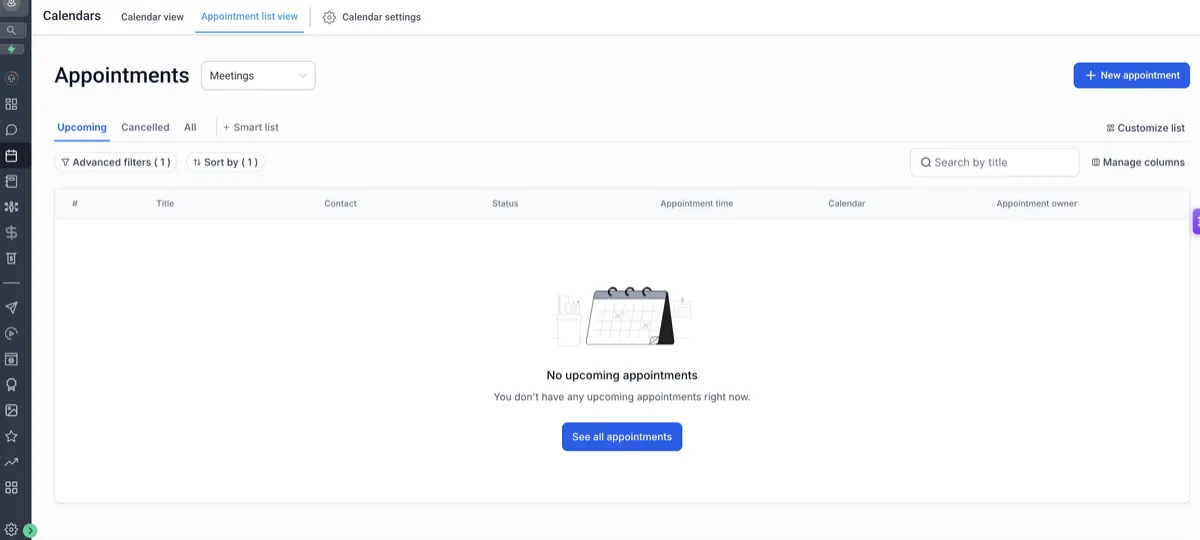Select the Calendars icon in sidebar
The image size is (1200, 540).
pos(12,156)
